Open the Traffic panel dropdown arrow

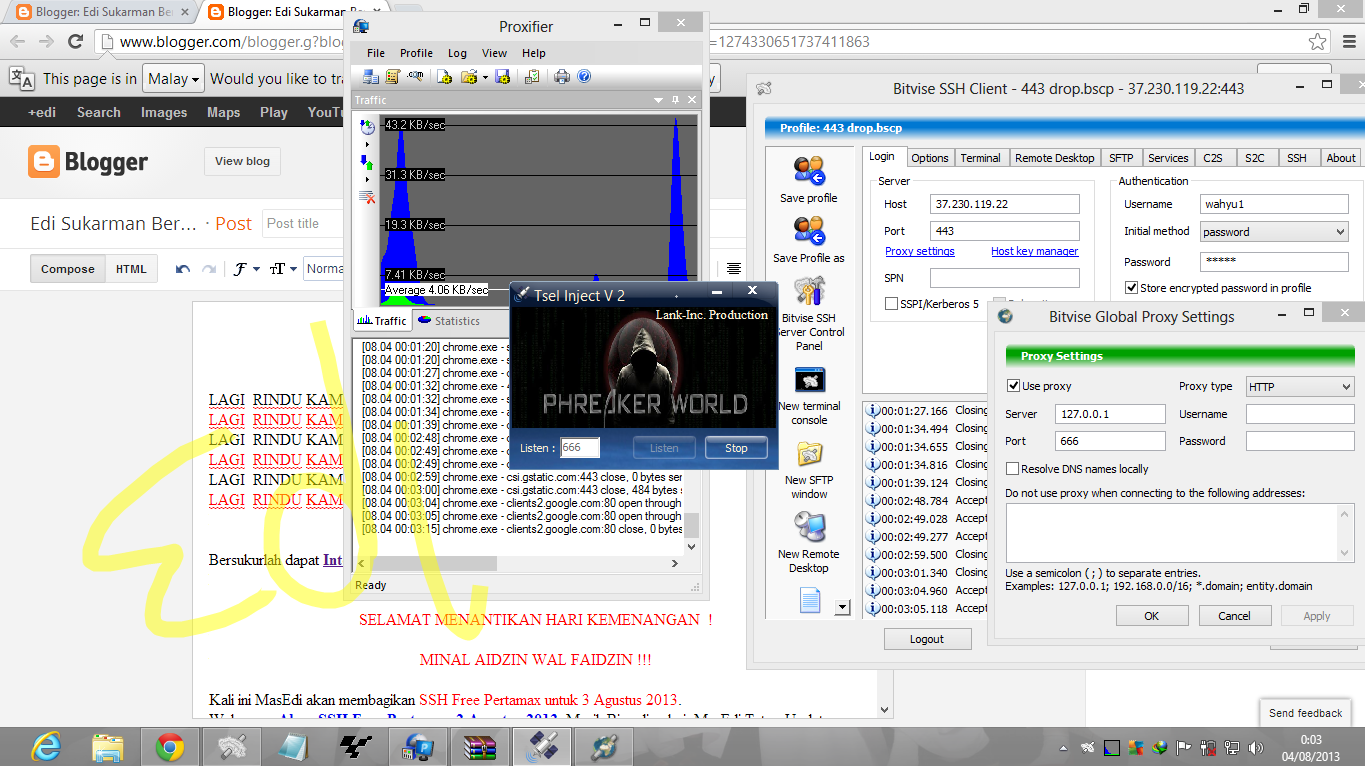(658, 100)
